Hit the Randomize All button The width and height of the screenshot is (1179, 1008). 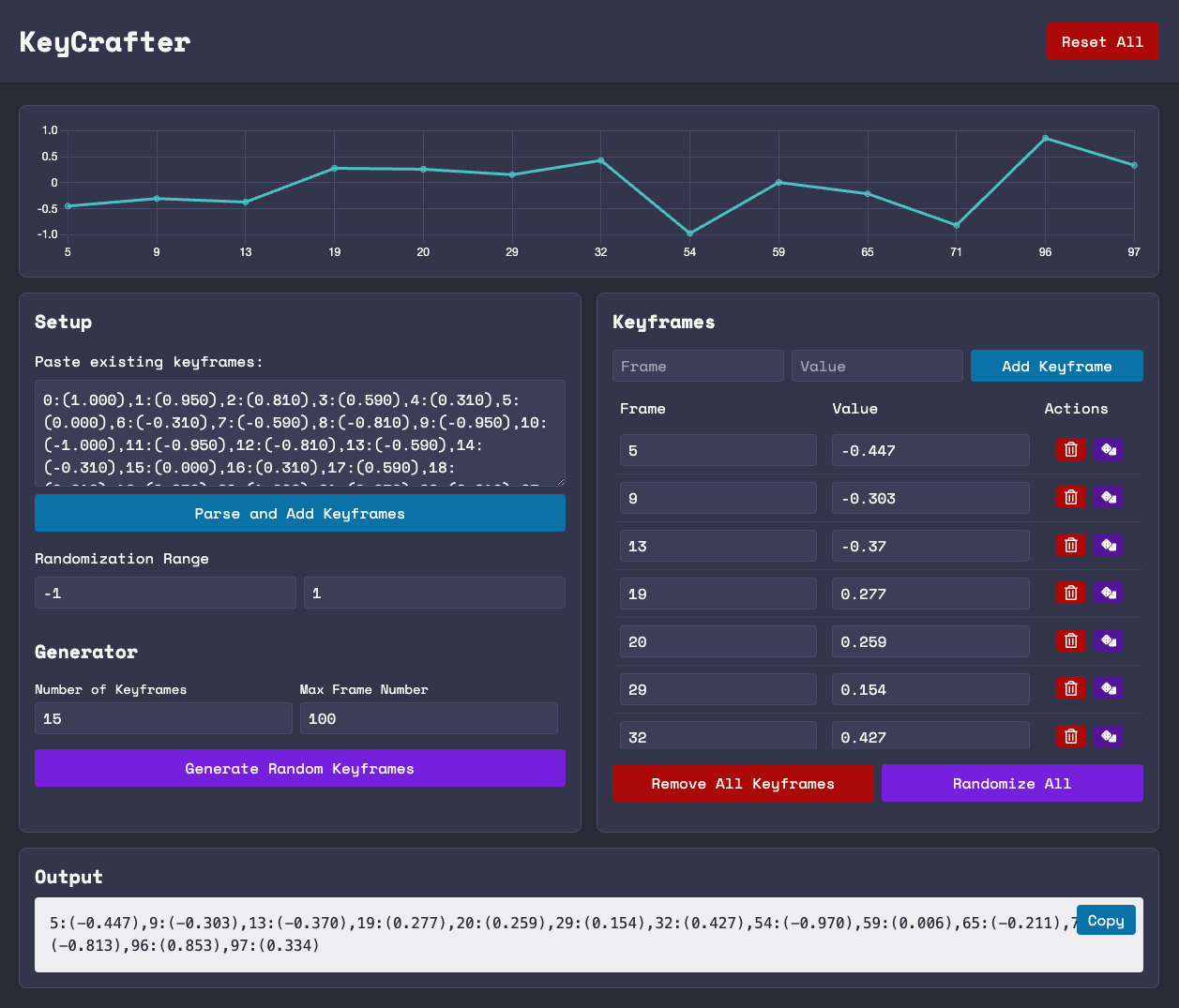click(1011, 784)
